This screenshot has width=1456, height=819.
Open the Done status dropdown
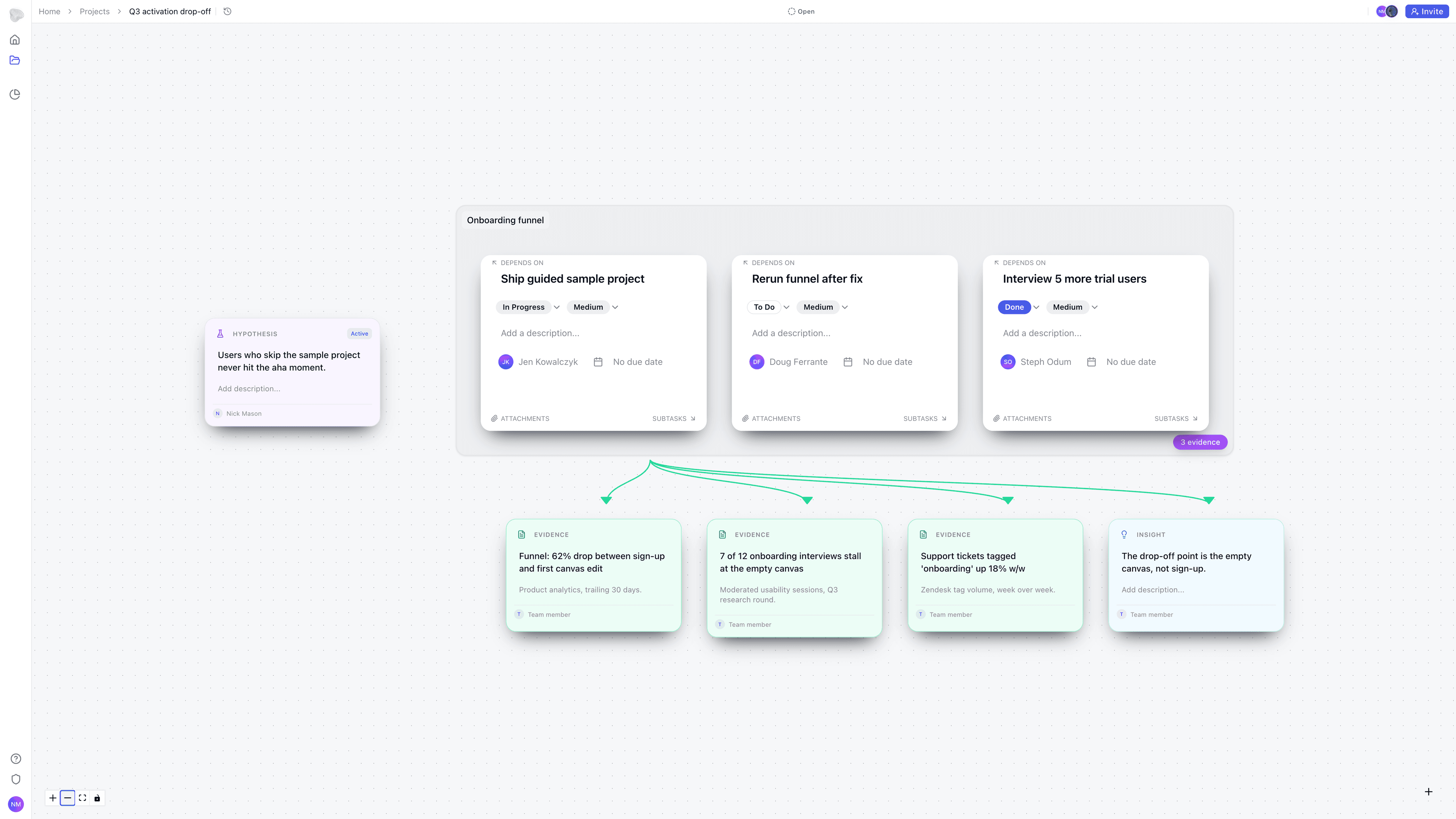tap(1018, 307)
